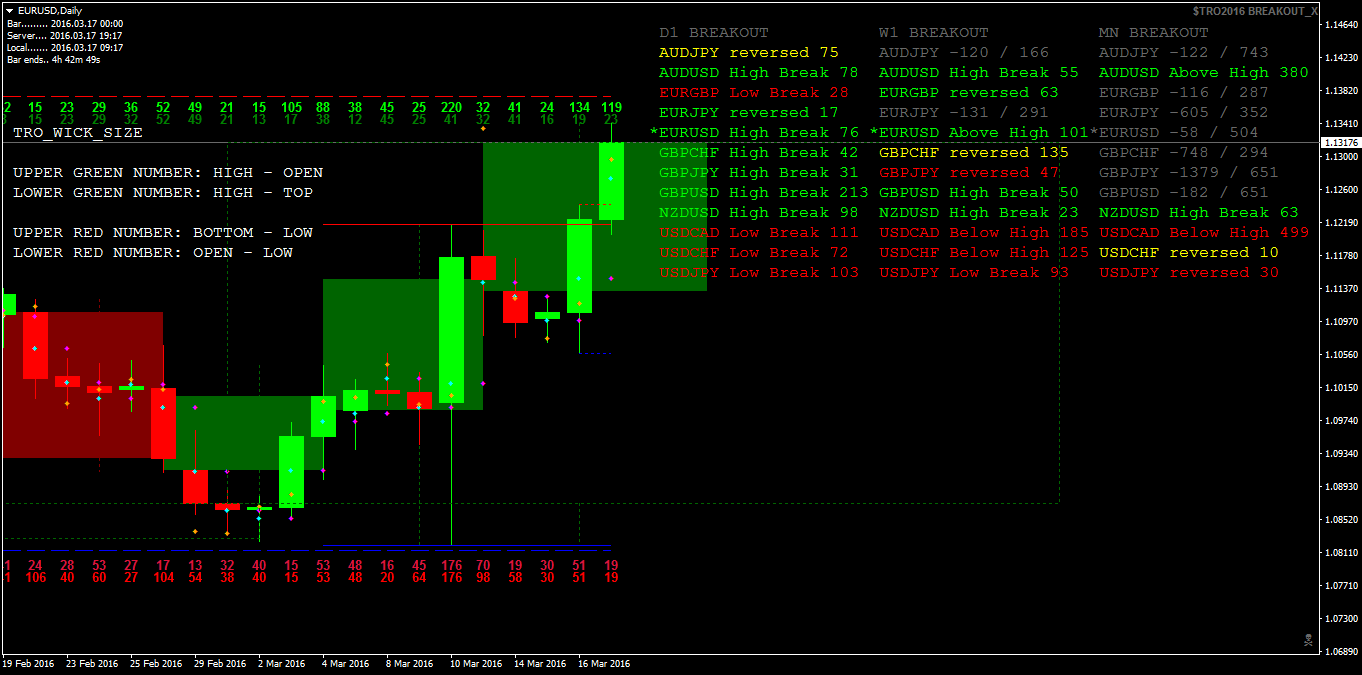Click the 'USDJPY reversed 30' monthly entry
Viewport: 1362px width, 675px height.
(x=1189, y=273)
